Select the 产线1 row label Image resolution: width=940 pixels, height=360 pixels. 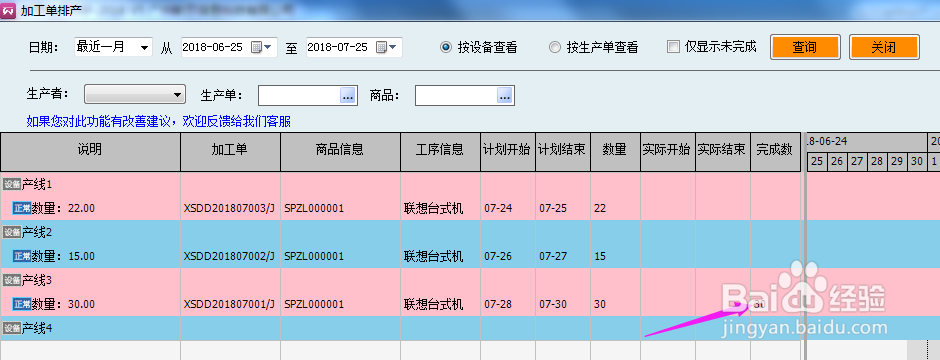[37, 184]
